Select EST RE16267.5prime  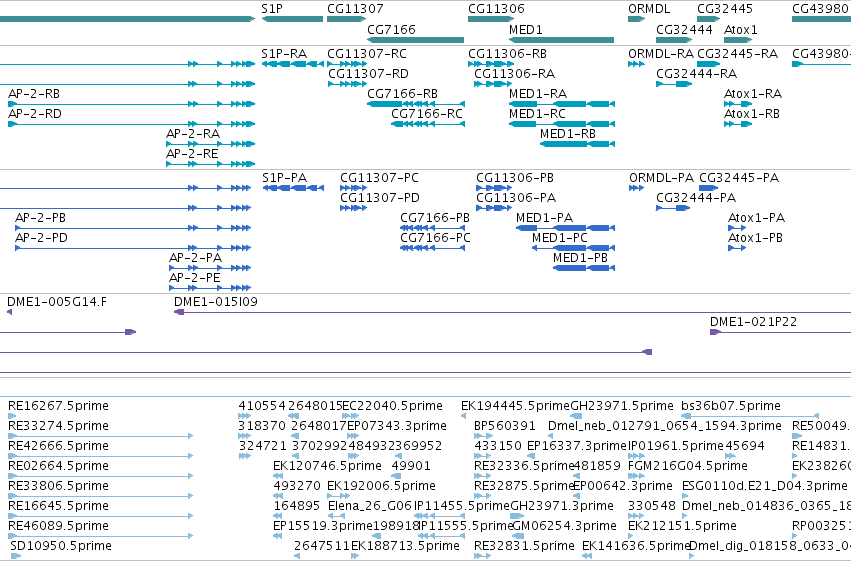pos(58,406)
